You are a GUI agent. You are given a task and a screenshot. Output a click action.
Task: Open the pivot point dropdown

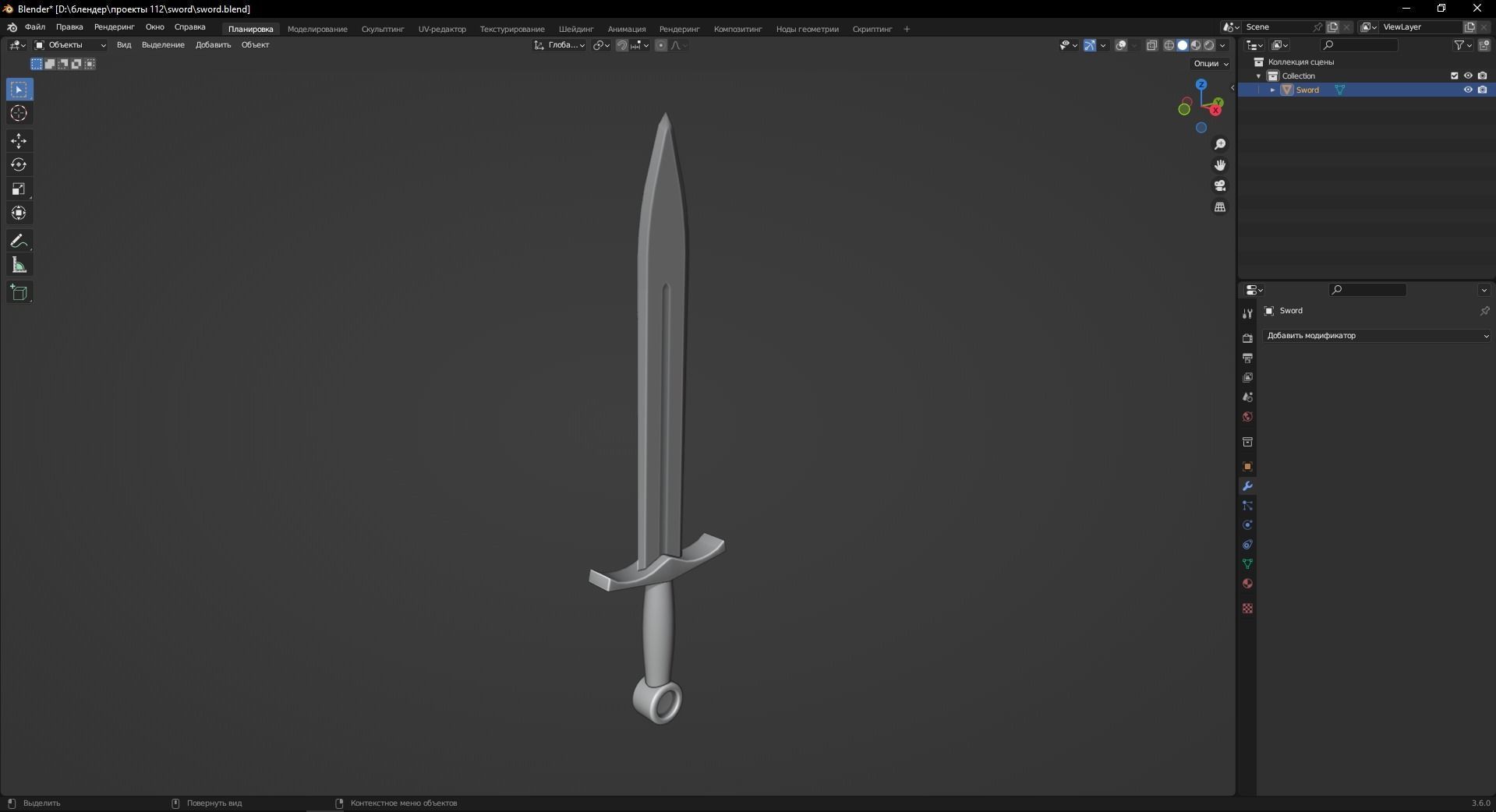click(601, 45)
